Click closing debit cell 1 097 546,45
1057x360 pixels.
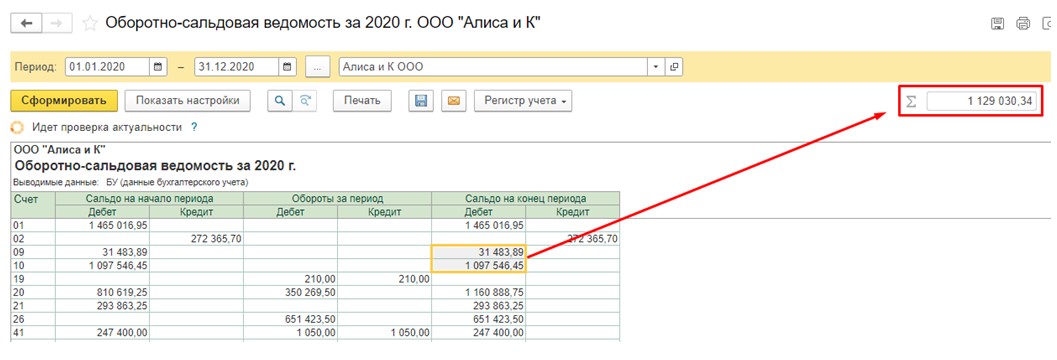(479, 265)
